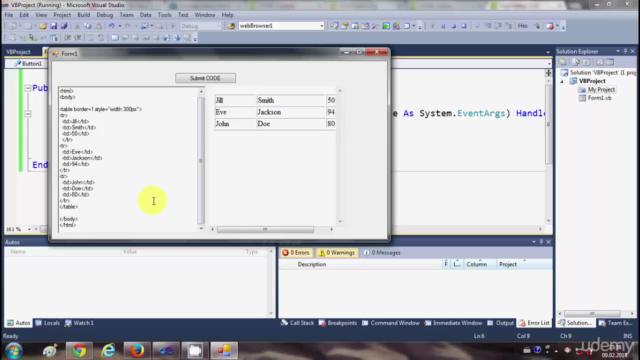This screenshot has height=360, width=640.
Task: Open the Project menu
Action: tap(62, 15)
